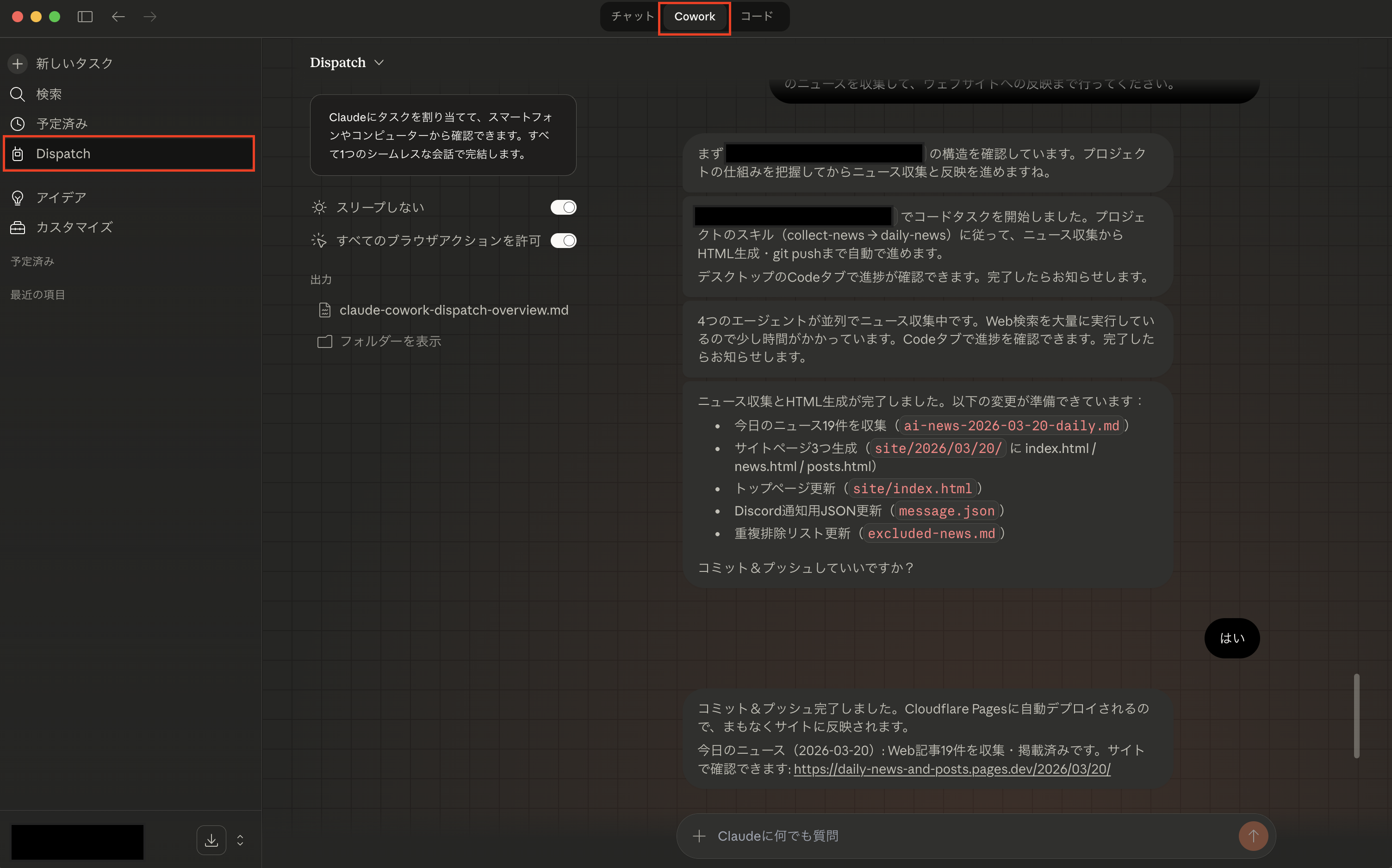The width and height of the screenshot is (1392, 868).
Task: Click the conversation vertical scrollbar
Action: click(1356, 715)
